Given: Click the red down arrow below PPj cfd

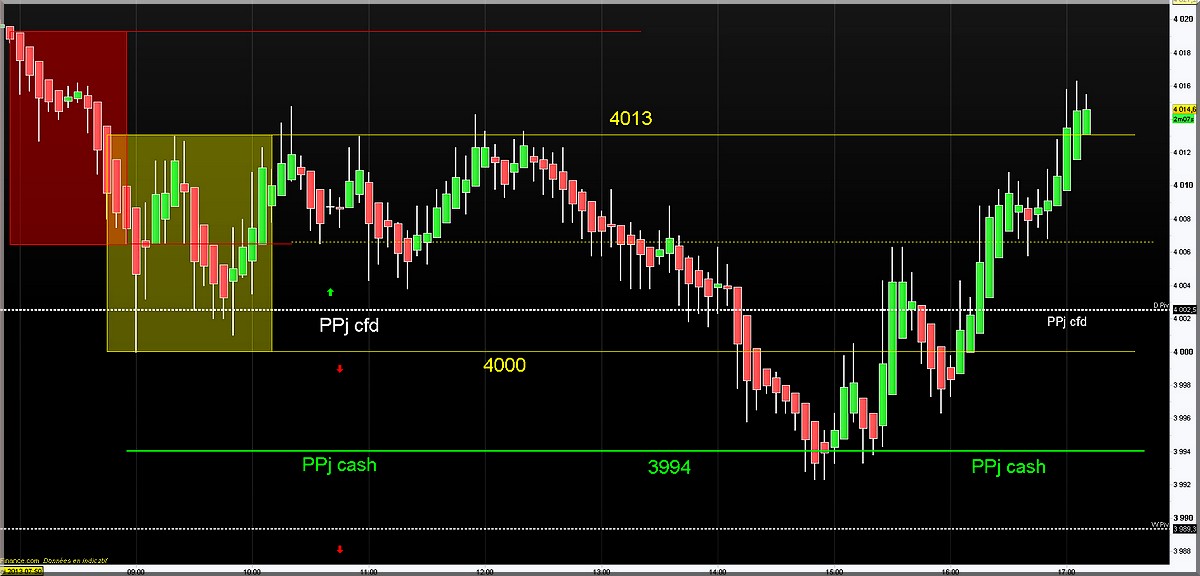Looking at the screenshot, I should click(x=340, y=369).
